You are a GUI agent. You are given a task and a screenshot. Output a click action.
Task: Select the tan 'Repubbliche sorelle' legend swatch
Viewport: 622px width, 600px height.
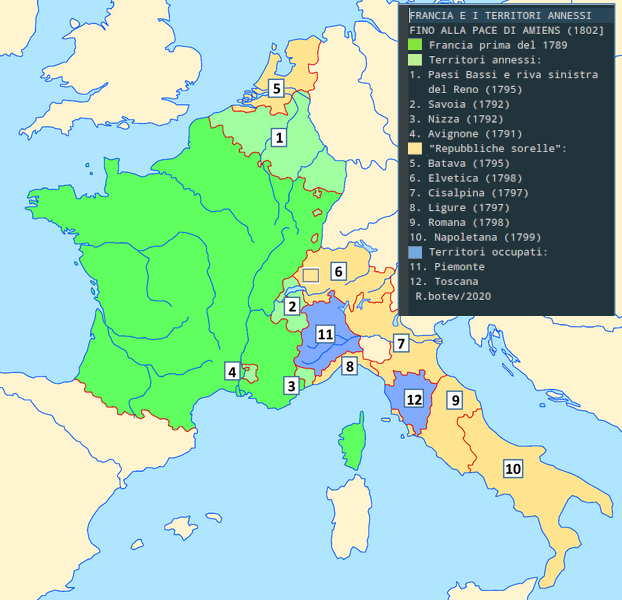click(415, 148)
